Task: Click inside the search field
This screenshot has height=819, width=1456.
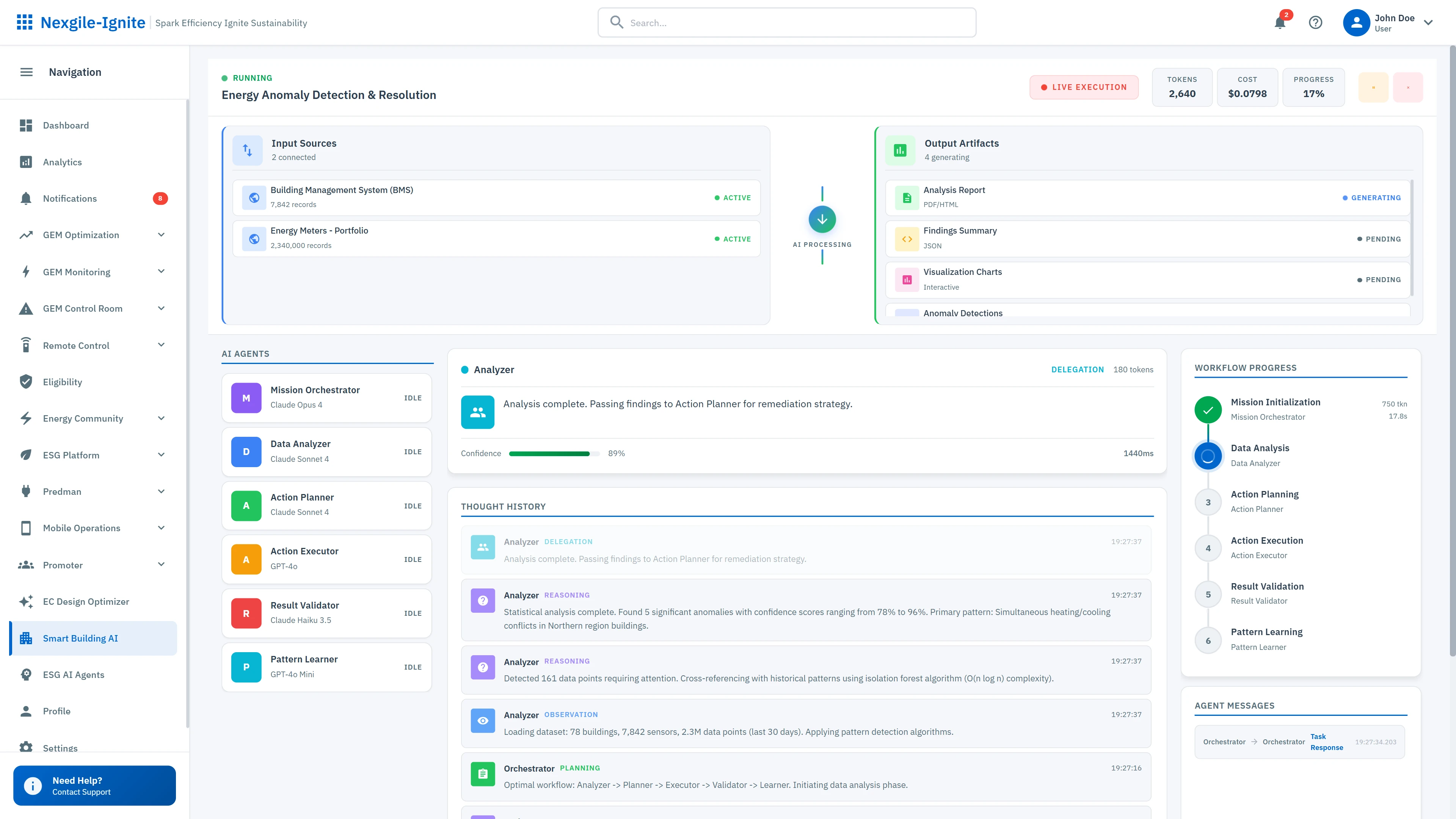Action: click(x=786, y=23)
